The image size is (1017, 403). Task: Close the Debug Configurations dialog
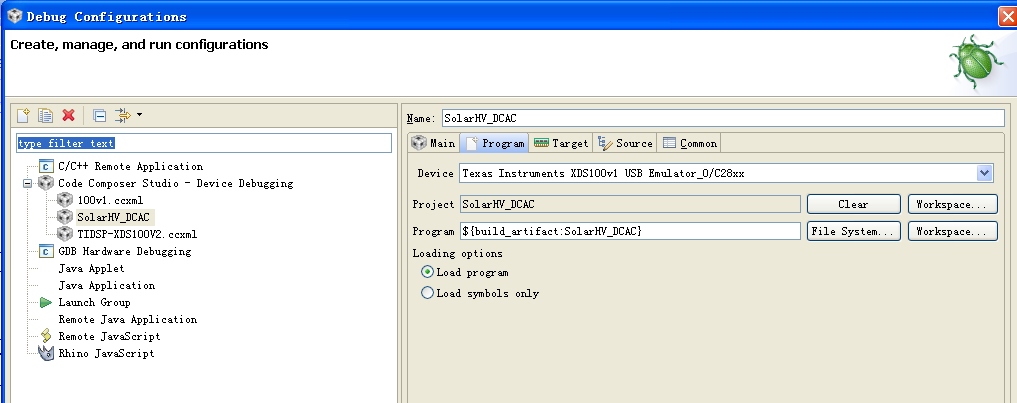pos(1007,17)
